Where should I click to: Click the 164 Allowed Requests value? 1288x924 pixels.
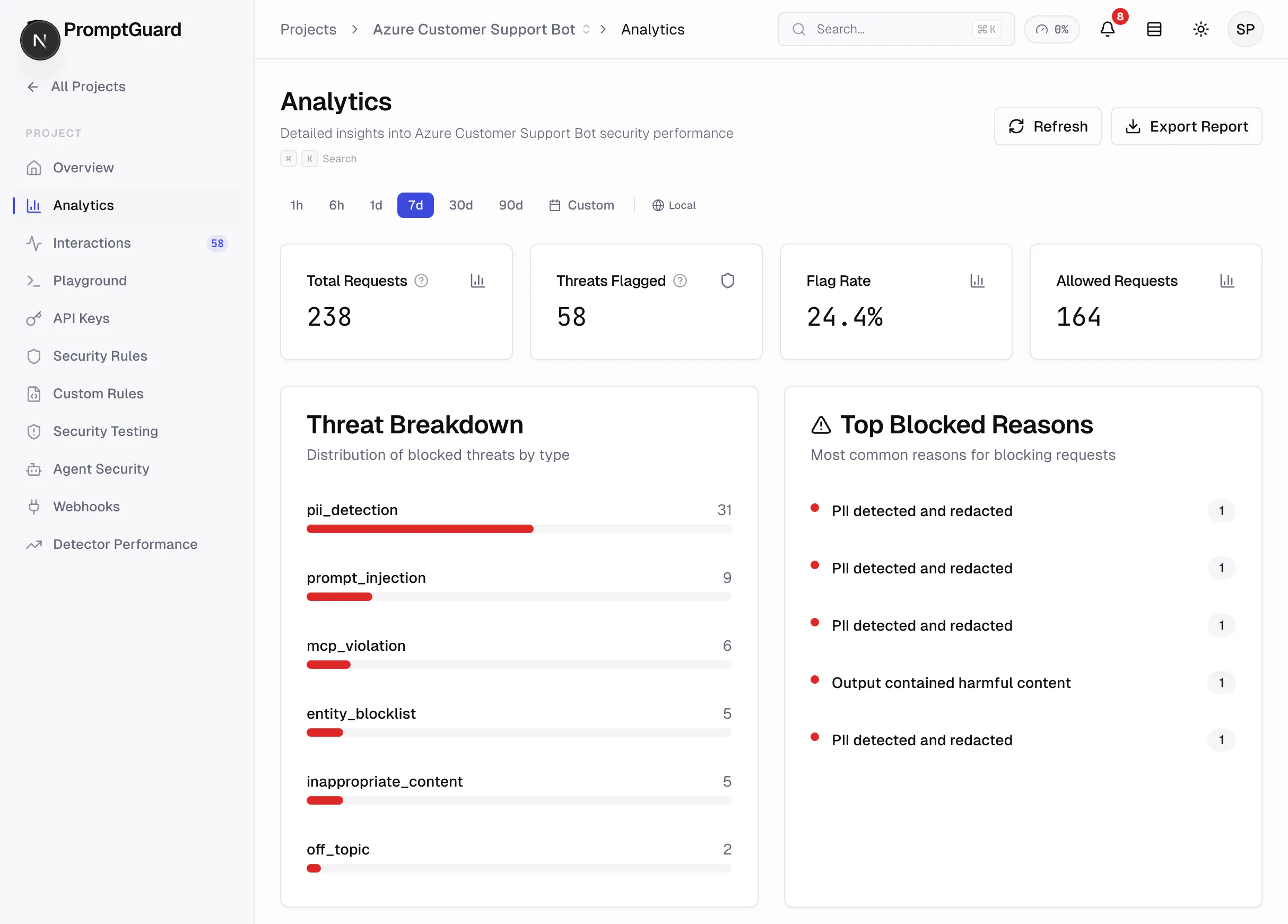[1078, 317]
